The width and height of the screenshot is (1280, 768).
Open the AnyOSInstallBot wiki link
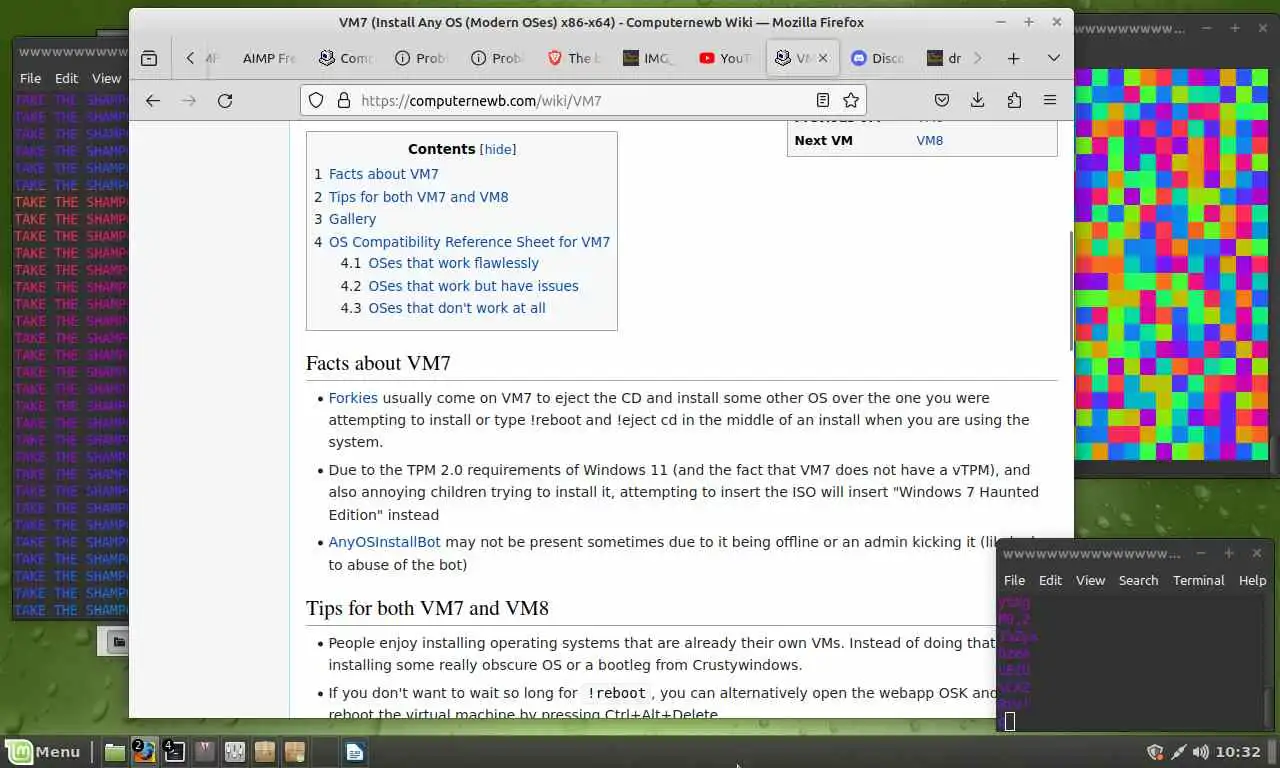pos(384,542)
